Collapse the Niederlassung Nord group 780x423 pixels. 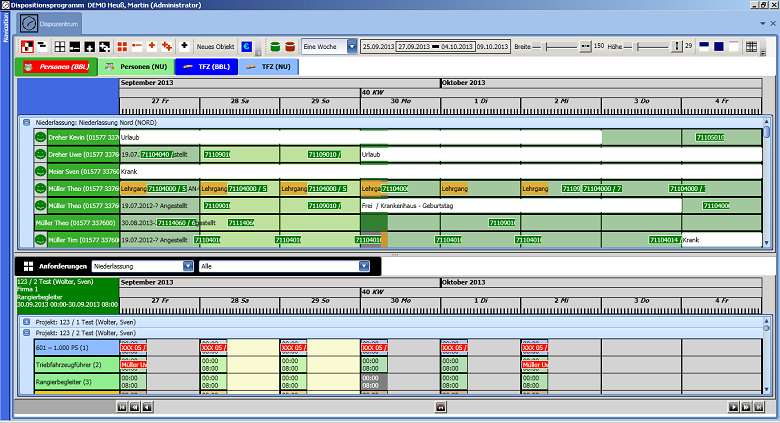coord(26,122)
